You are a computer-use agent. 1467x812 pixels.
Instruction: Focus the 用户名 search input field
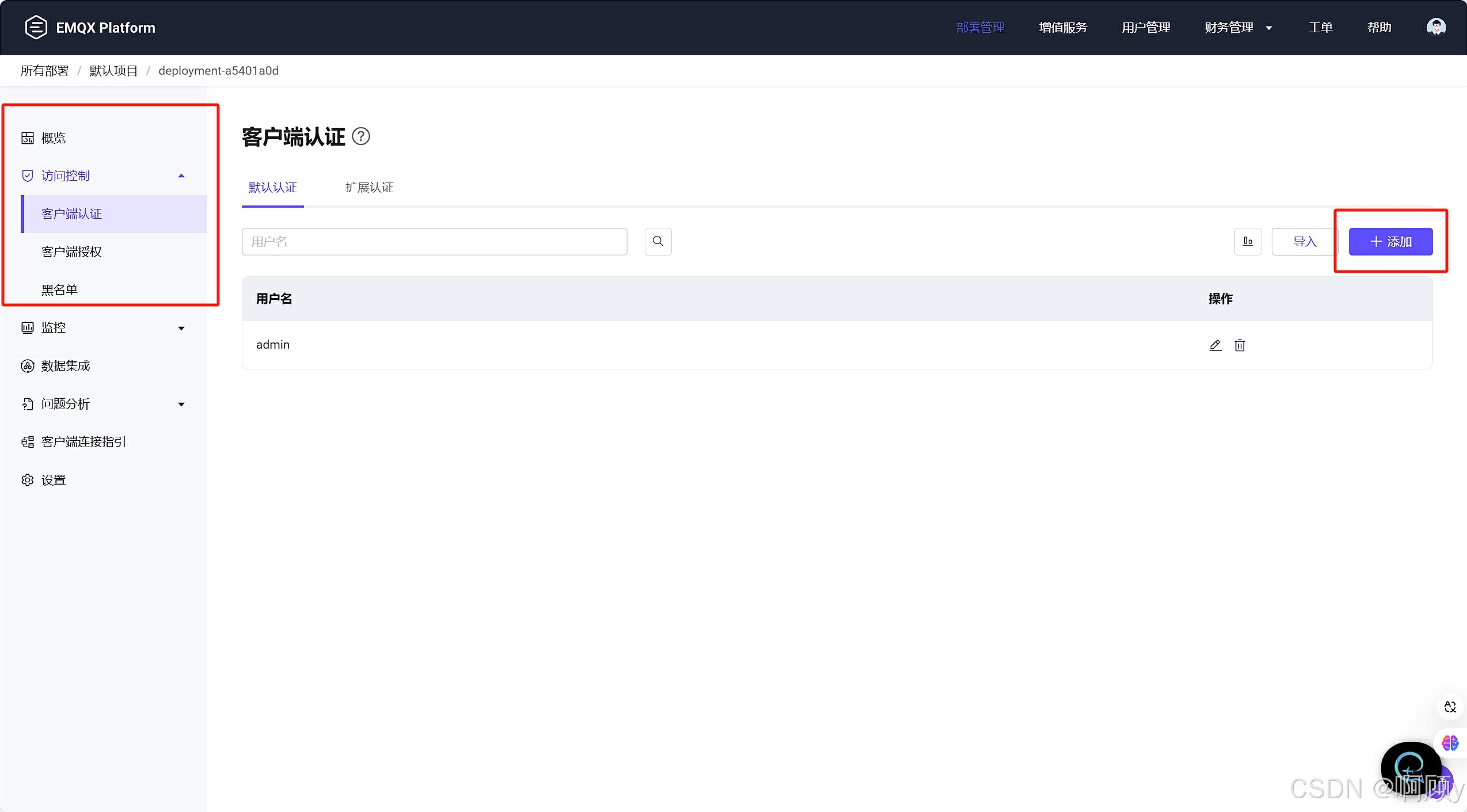click(x=434, y=241)
